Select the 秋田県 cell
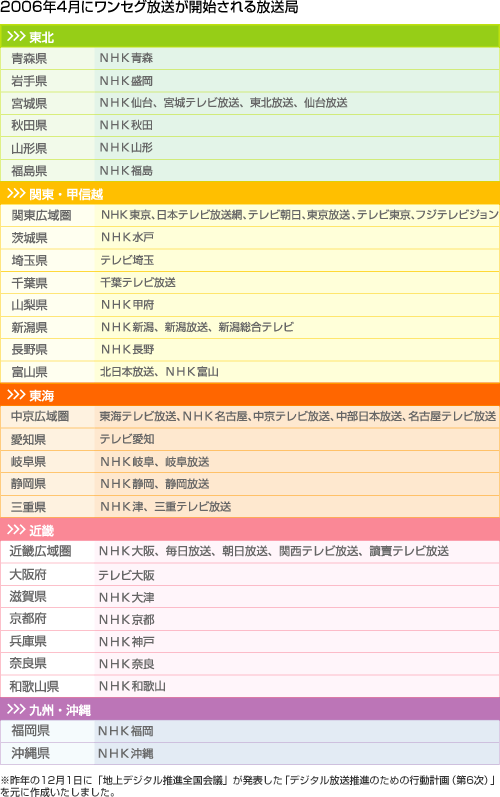This screenshot has height=797, width=500. tap(47, 126)
